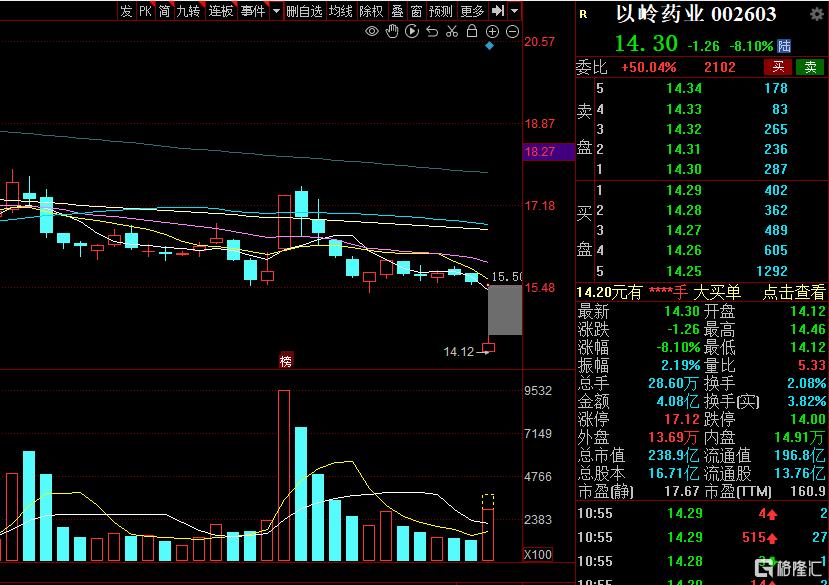Open the 更多 more menu
829x585 pixels.
pyautogui.click(x=472, y=11)
